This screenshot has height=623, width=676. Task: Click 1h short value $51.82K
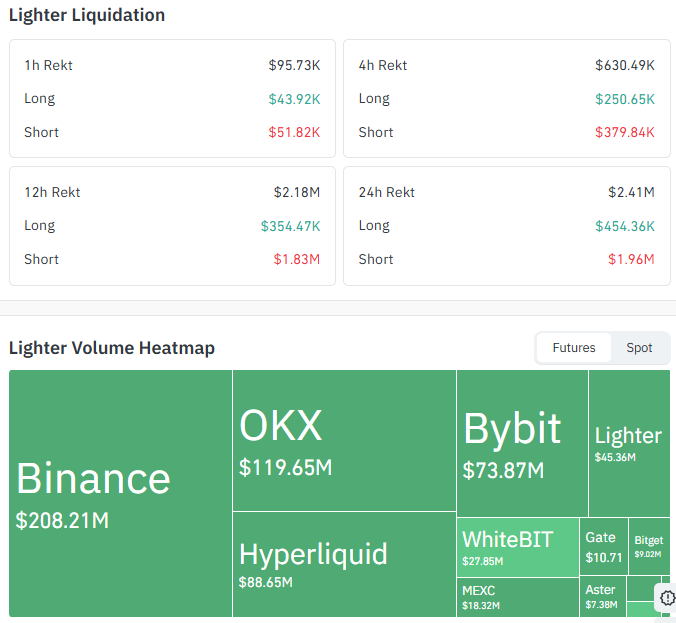[x=294, y=132]
